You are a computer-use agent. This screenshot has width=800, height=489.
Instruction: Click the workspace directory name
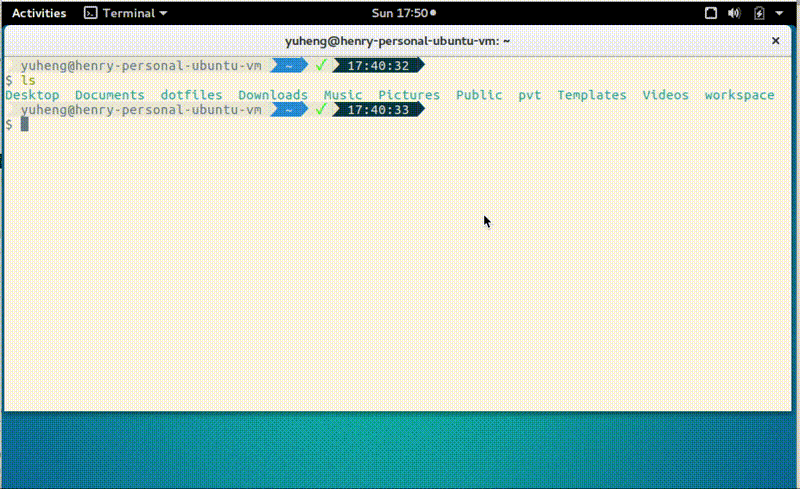point(739,95)
